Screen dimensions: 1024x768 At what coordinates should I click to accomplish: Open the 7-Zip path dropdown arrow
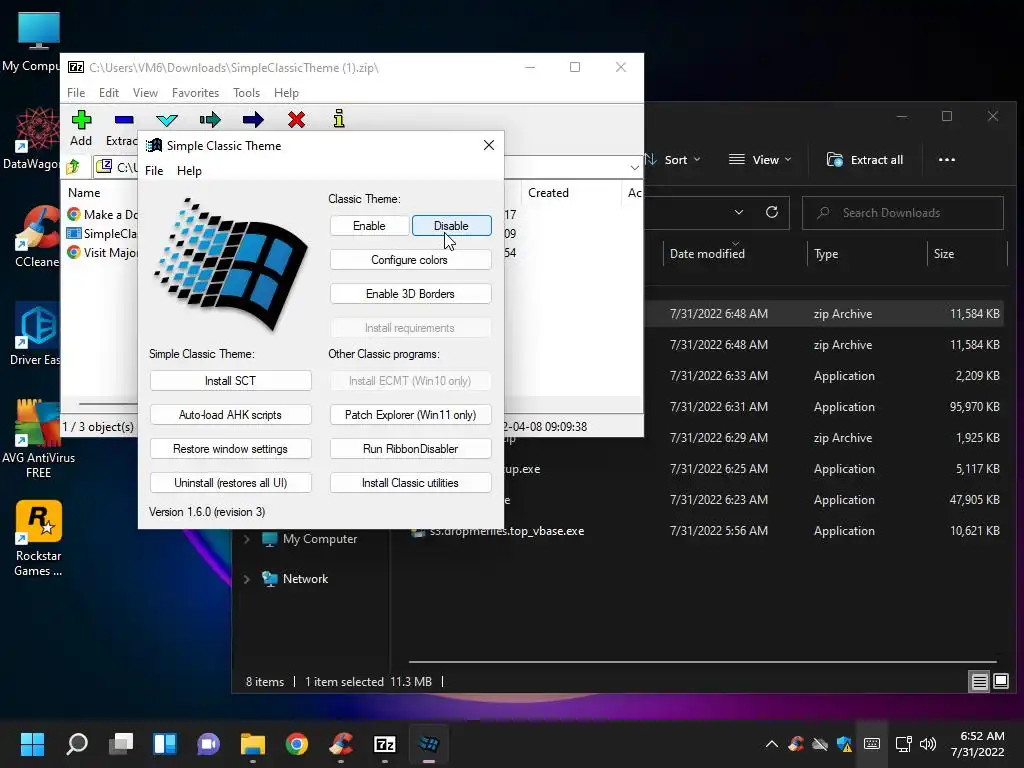click(x=634, y=168)
